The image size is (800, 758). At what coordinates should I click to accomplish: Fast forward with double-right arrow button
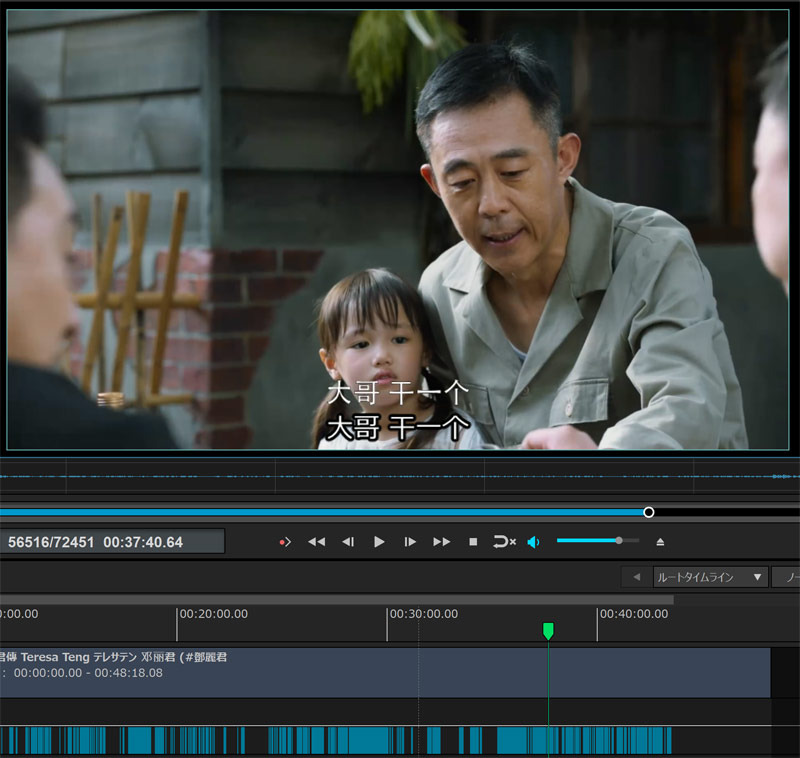pos(442,542)
